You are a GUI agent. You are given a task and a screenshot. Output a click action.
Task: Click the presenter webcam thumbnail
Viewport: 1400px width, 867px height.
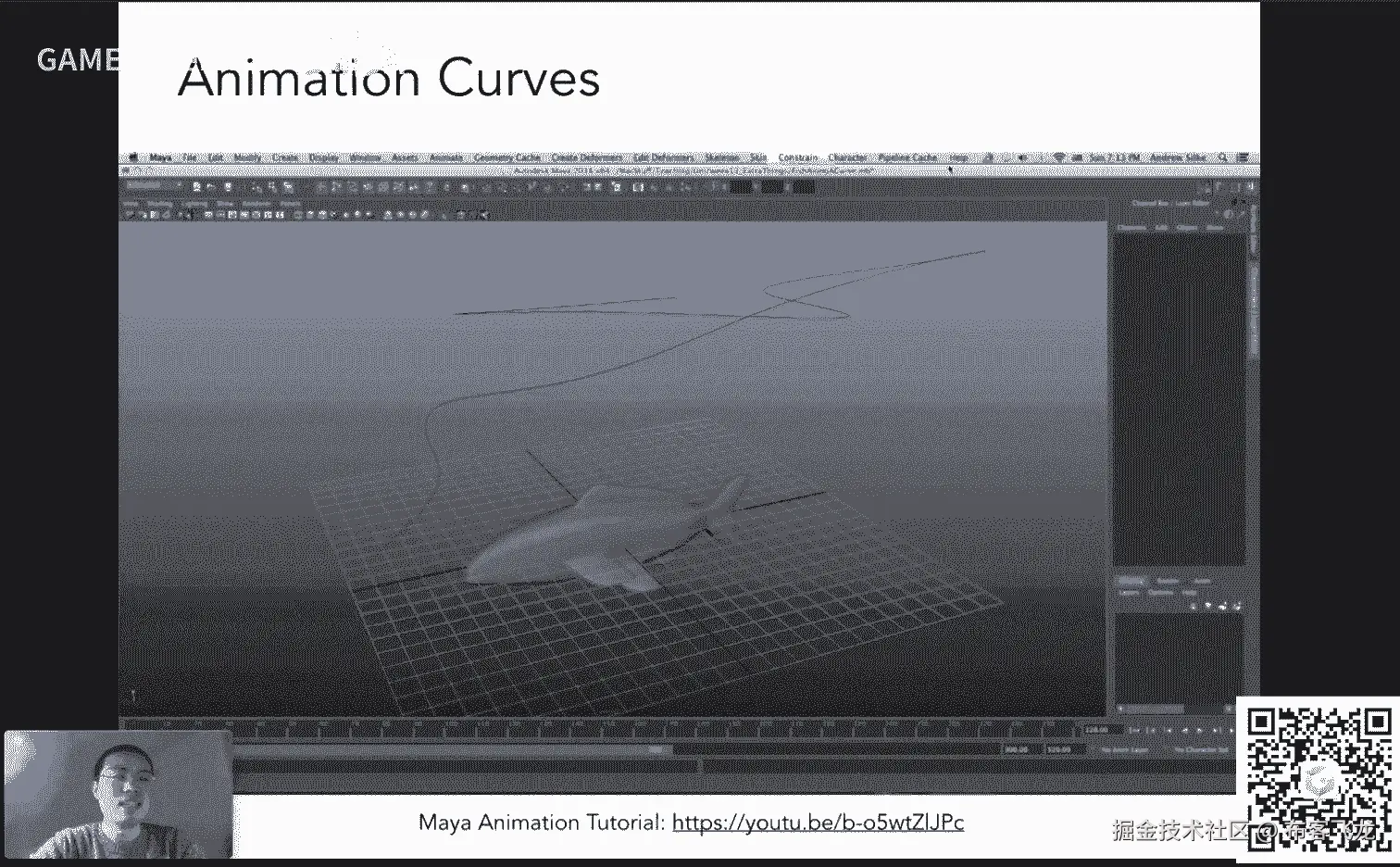click(x=119, y=794)
